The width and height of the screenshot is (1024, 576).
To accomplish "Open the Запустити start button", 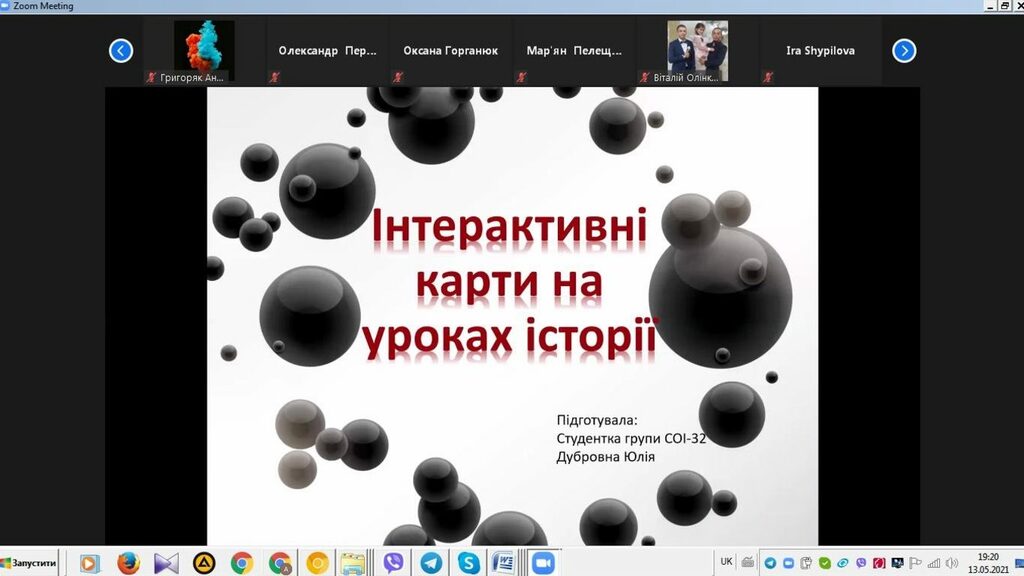I will pyautogui.click(x=30, y=563).
